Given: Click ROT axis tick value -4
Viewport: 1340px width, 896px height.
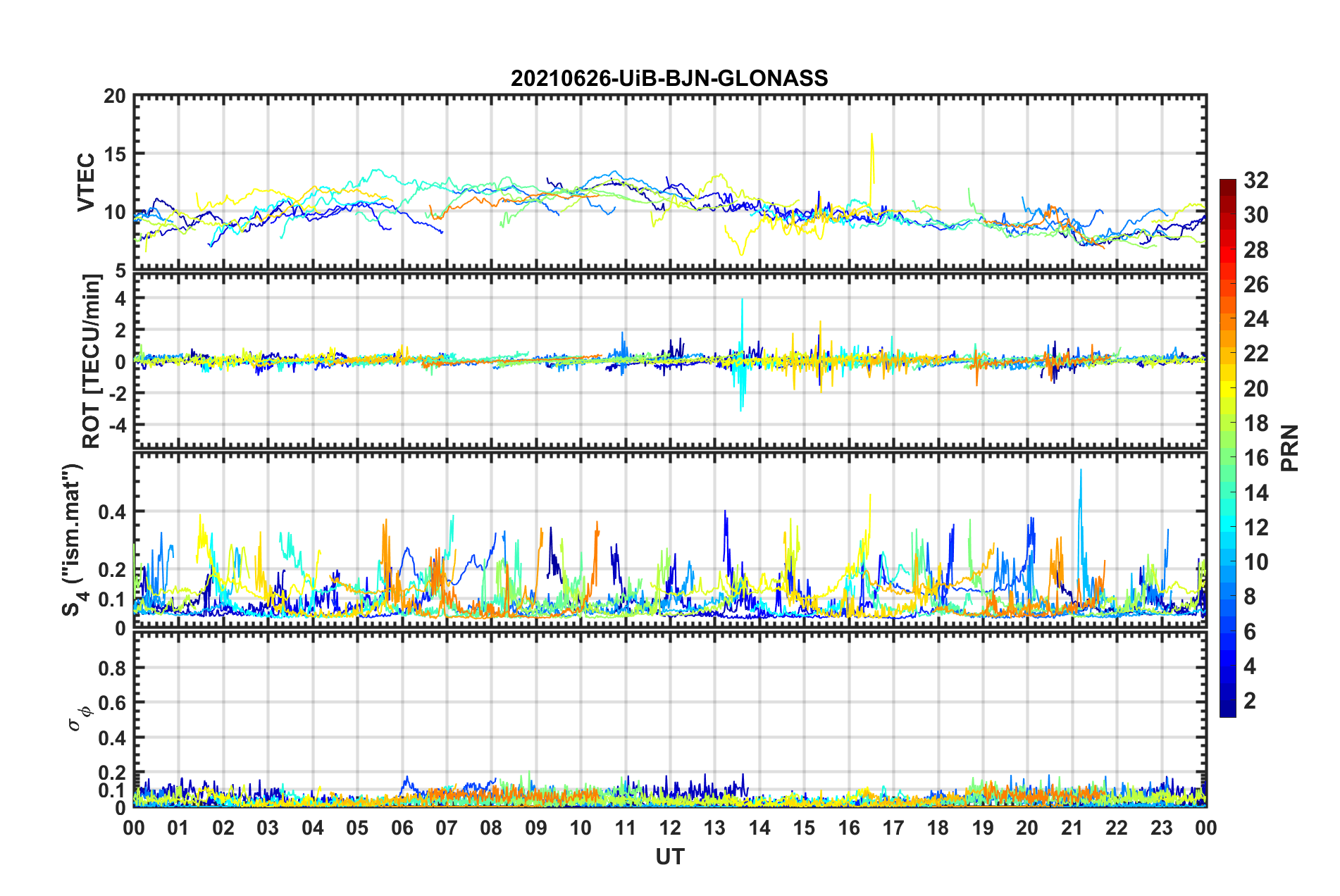Looking at the screenshot, I should pos(116,425).
